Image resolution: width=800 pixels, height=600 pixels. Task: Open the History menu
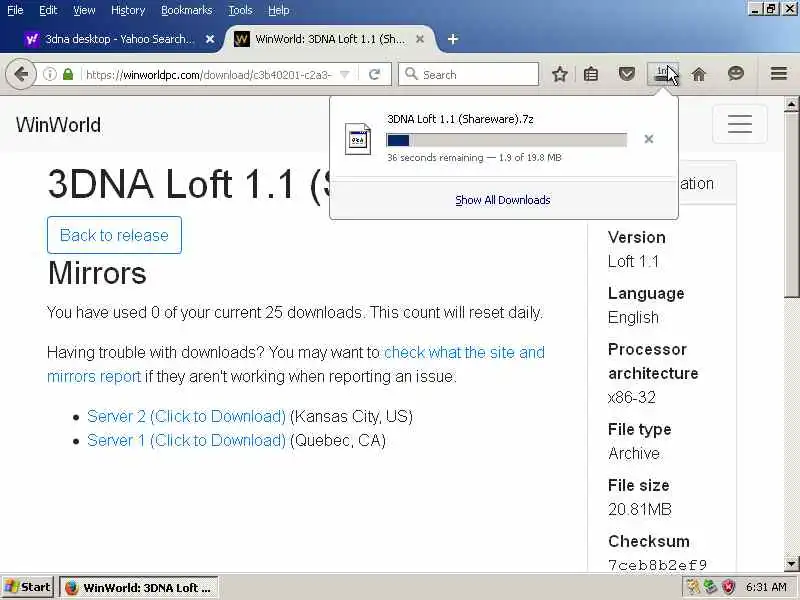click(128, 10)
